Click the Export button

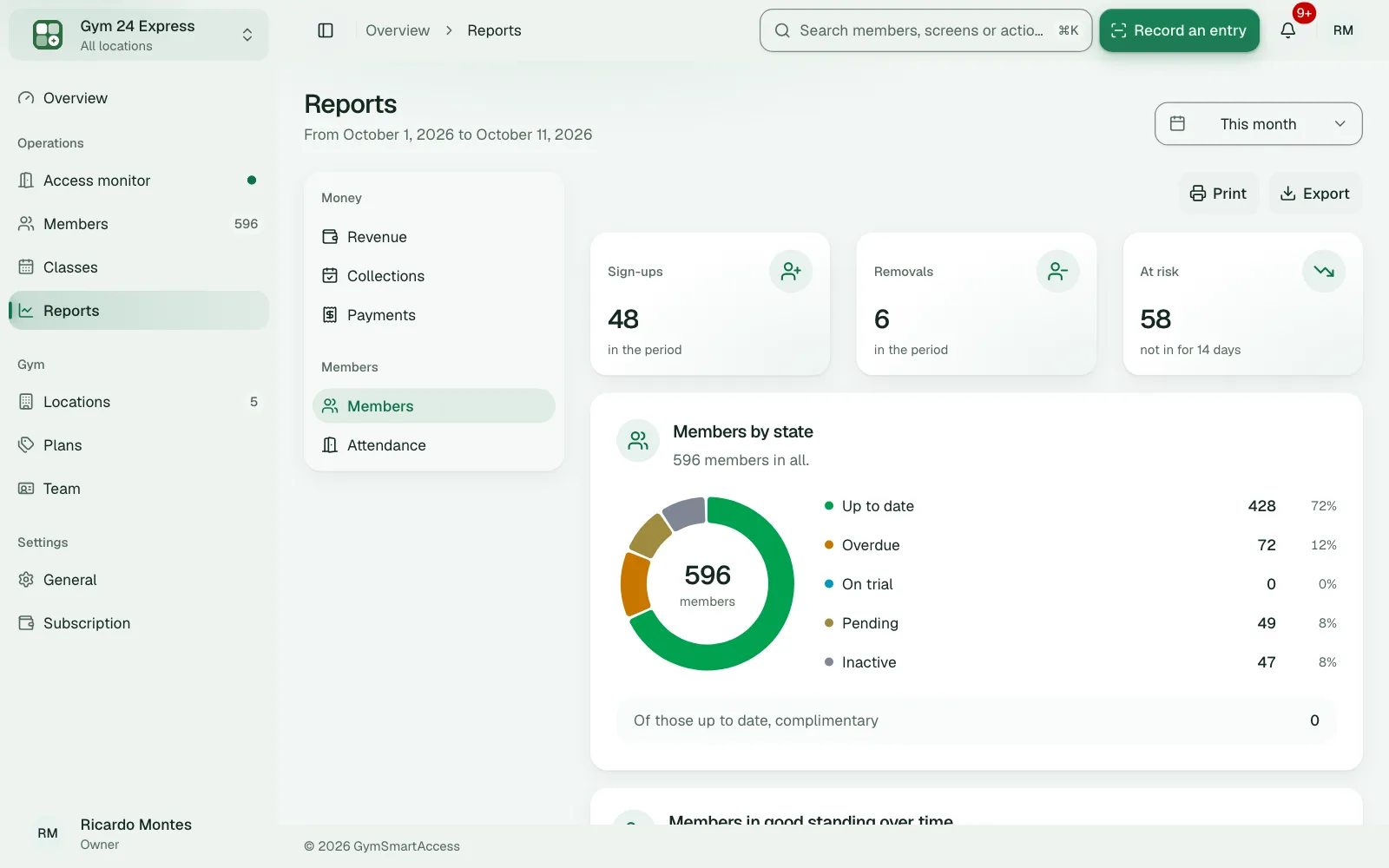1315,194
